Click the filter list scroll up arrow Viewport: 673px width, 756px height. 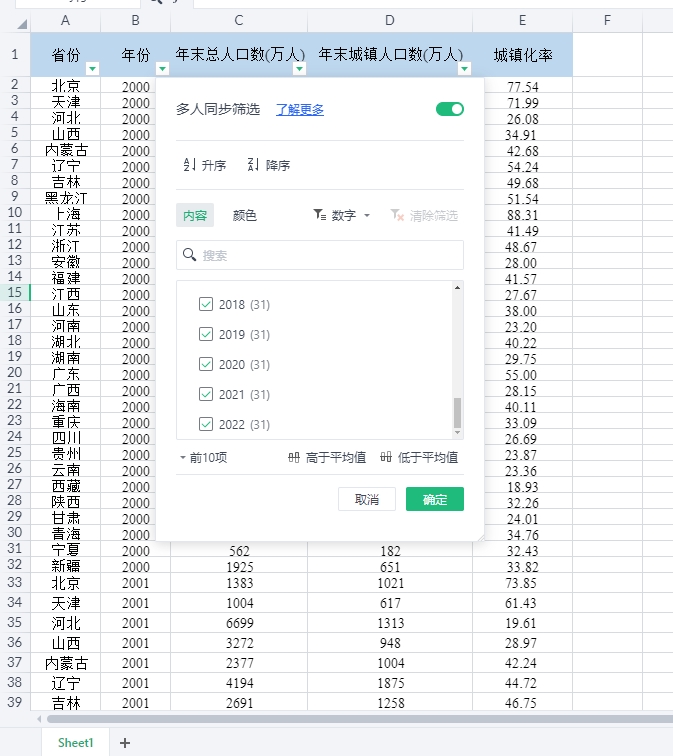point(458,287)
